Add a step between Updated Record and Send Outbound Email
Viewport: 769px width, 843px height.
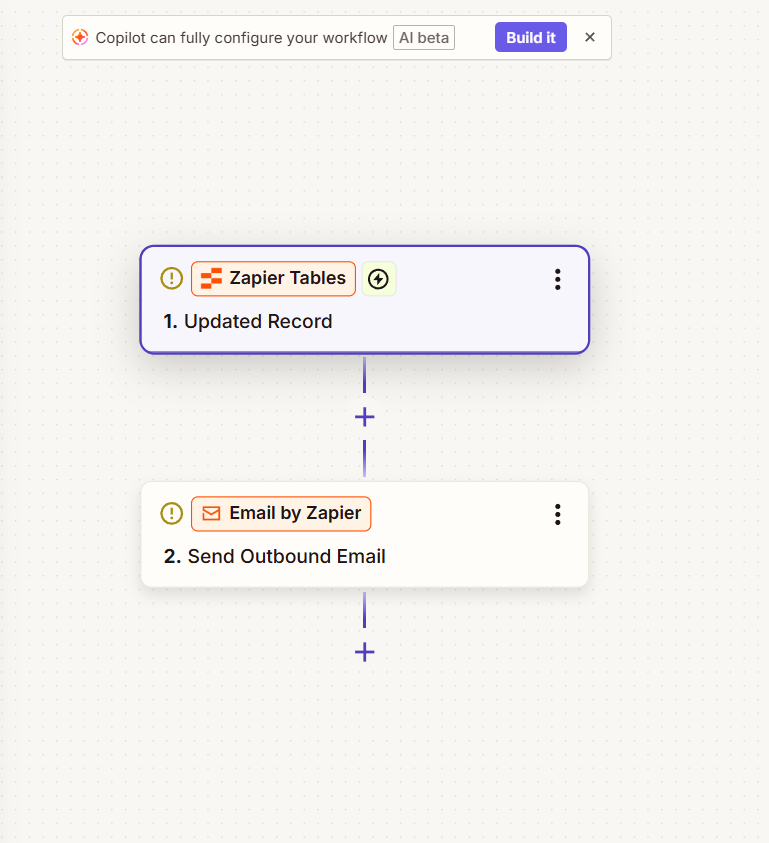364,417
